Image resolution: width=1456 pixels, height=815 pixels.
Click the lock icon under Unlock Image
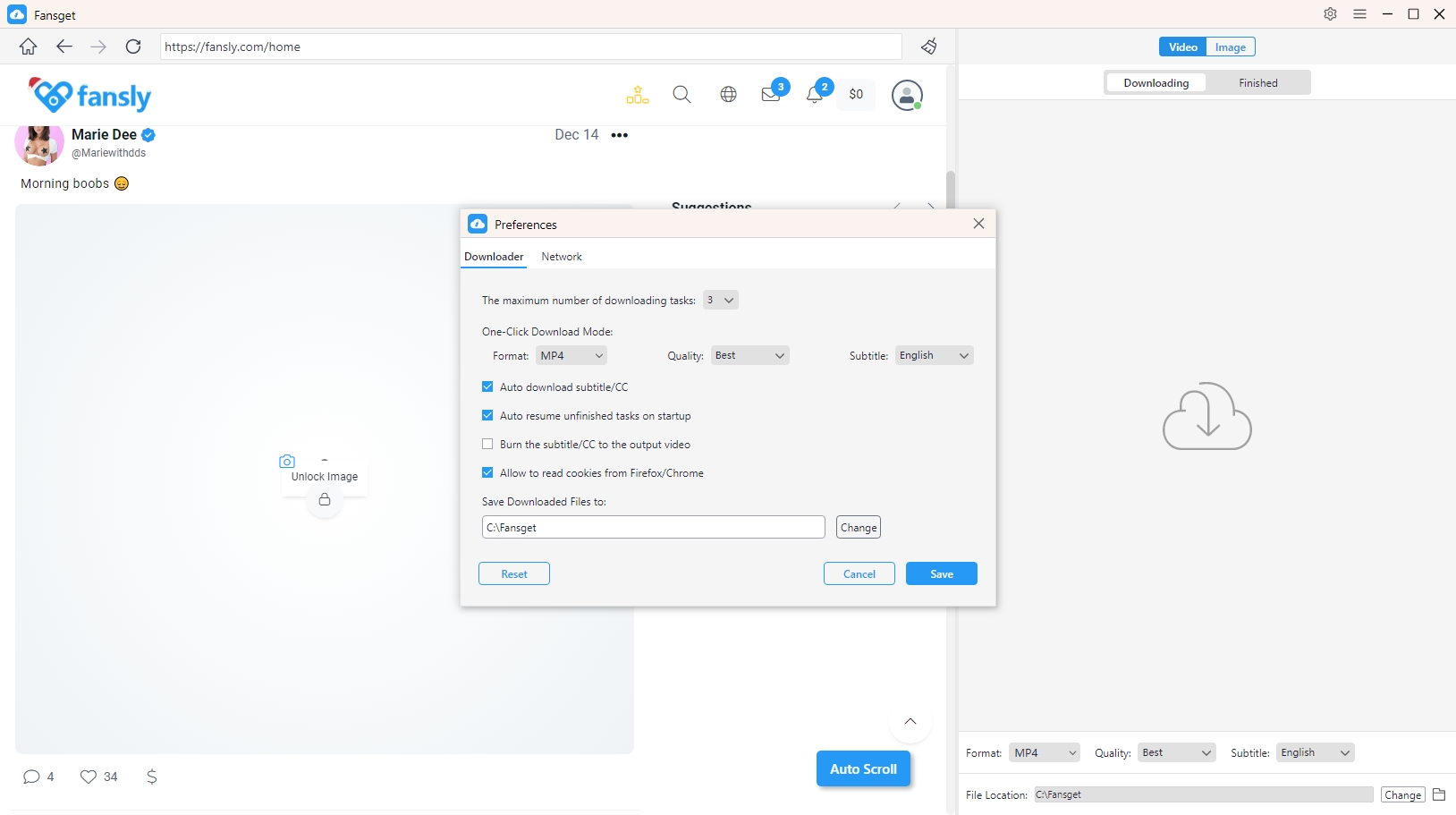[325, 499]
